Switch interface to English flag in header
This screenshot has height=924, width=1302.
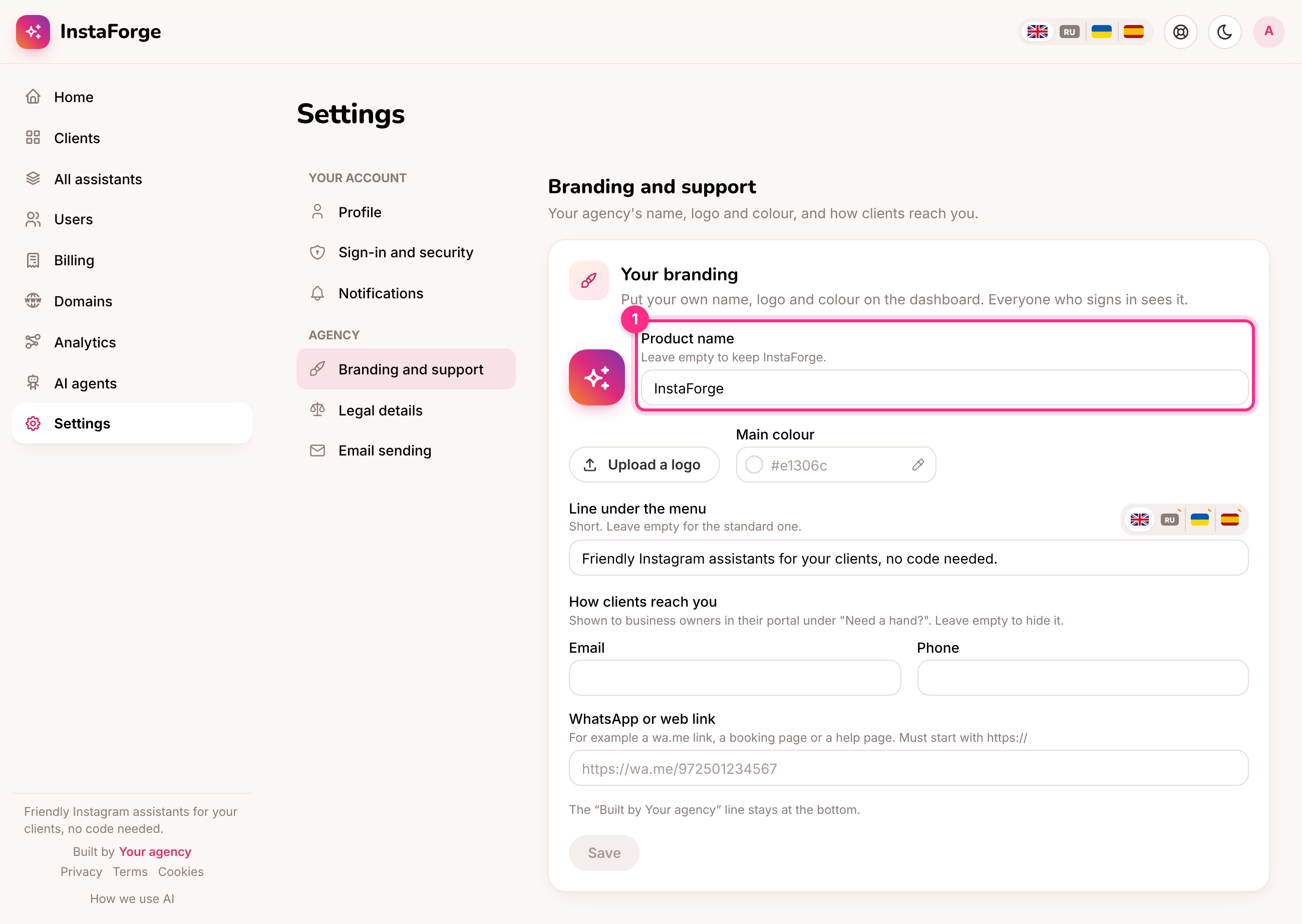pyautogui.click(x=1038, y=32)
